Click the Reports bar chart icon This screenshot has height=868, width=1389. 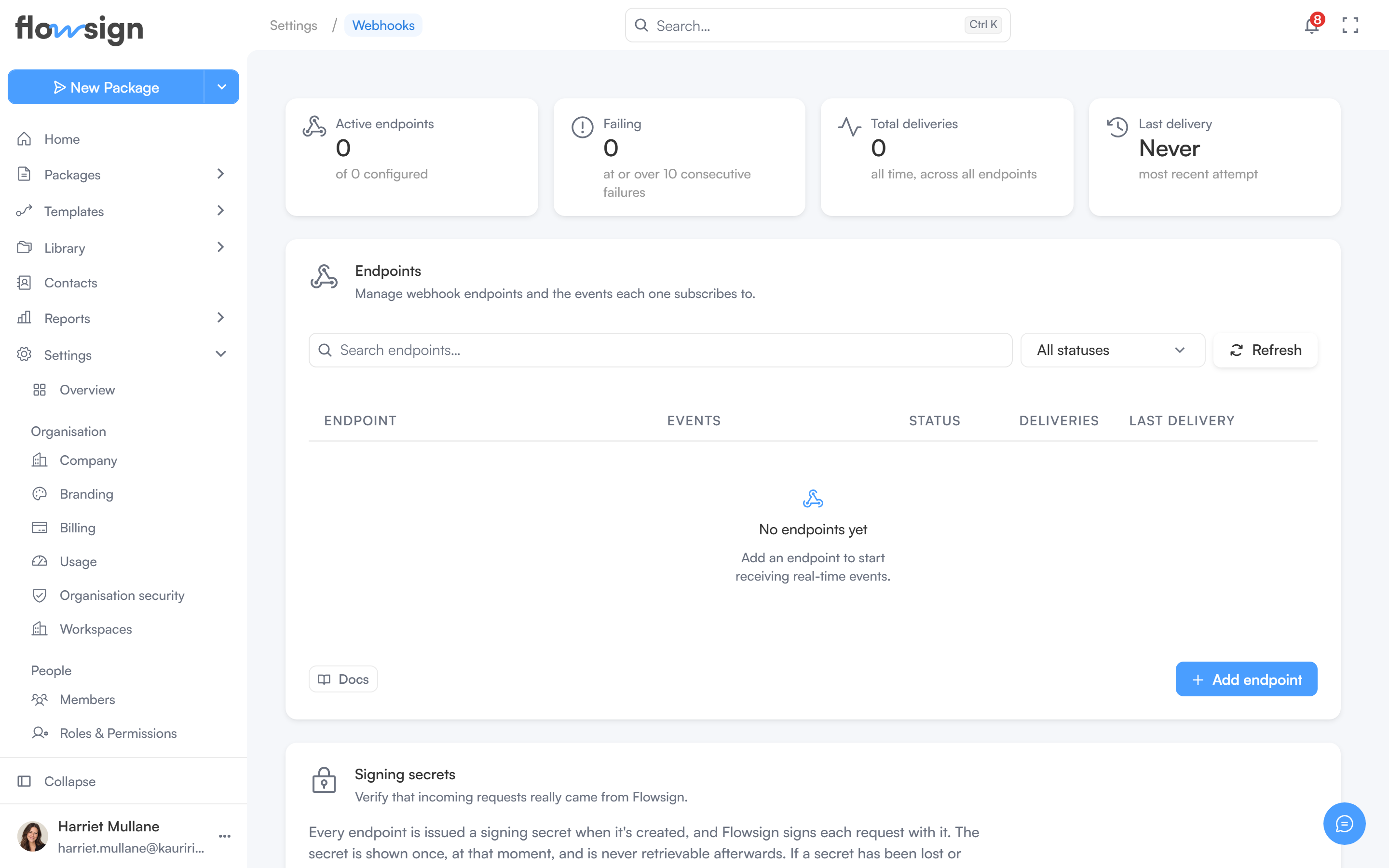[x=24, y=317]
